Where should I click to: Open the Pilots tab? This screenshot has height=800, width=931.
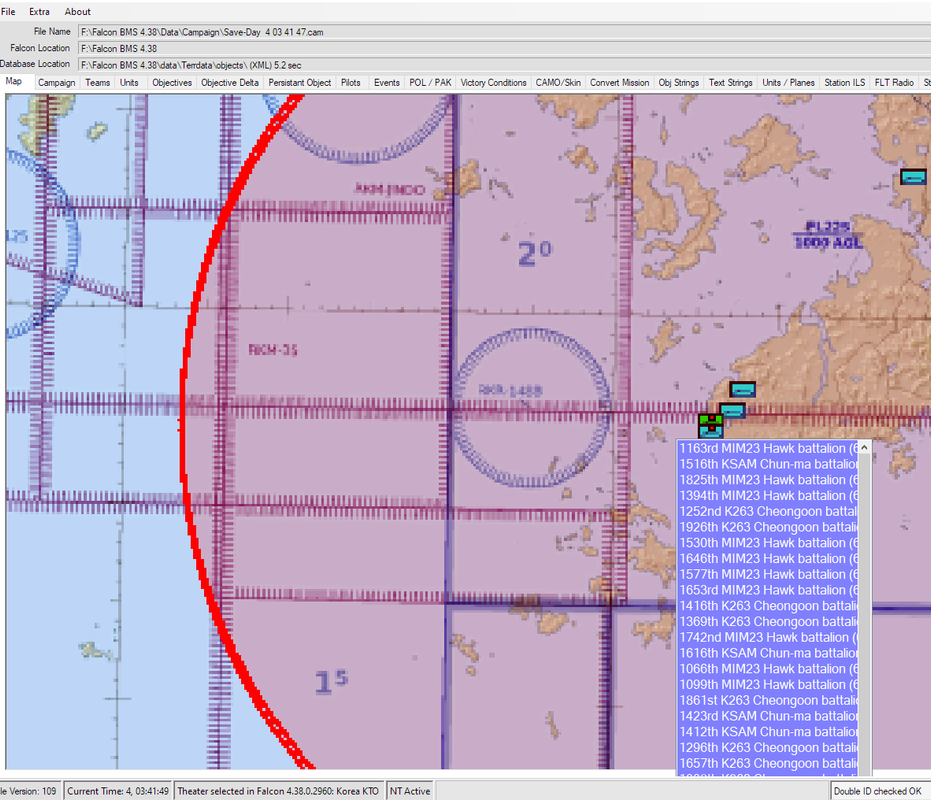click(351, 83)
